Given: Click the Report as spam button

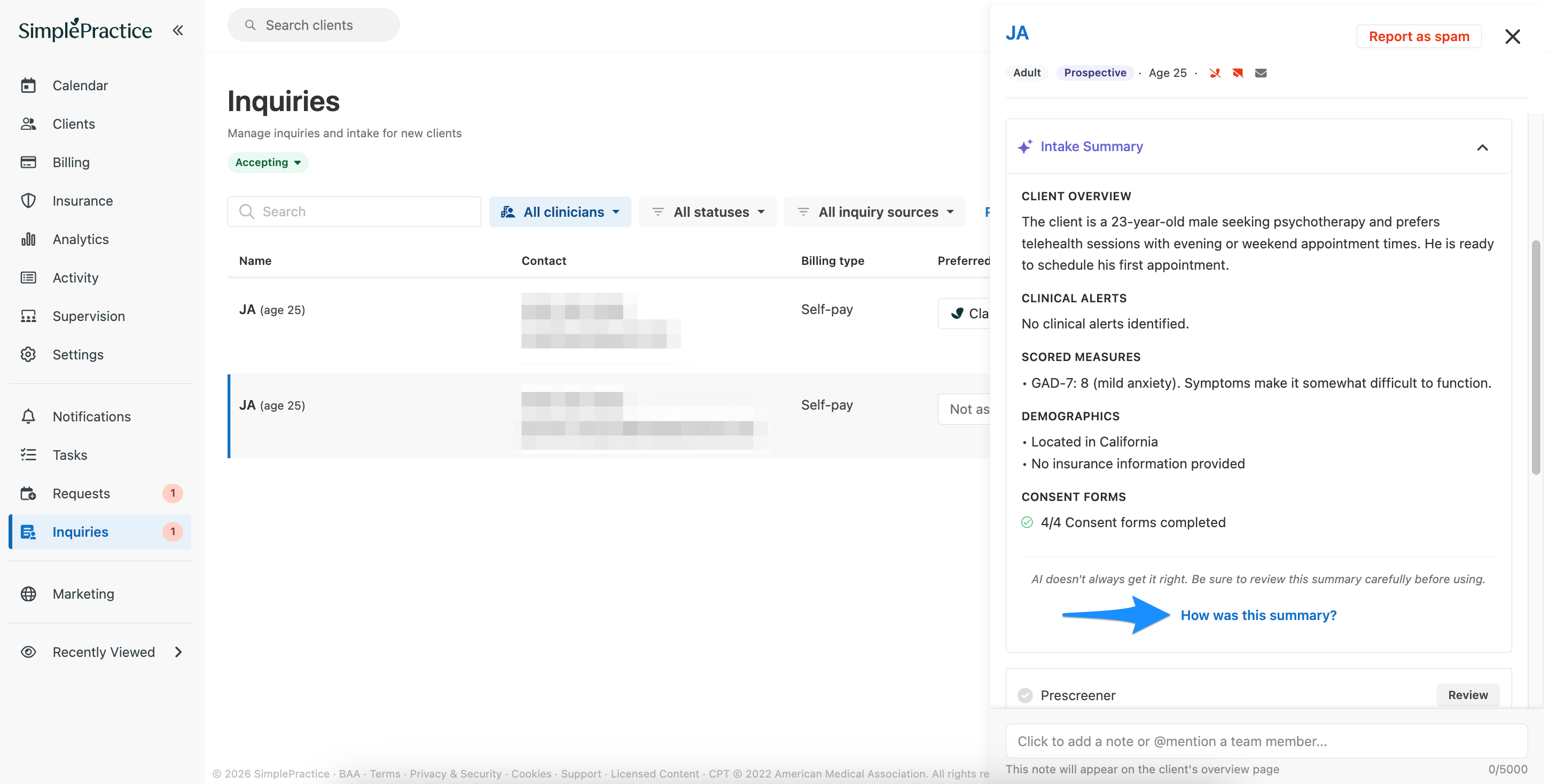Looking at the screenshot, I should tap(1419, 36).
